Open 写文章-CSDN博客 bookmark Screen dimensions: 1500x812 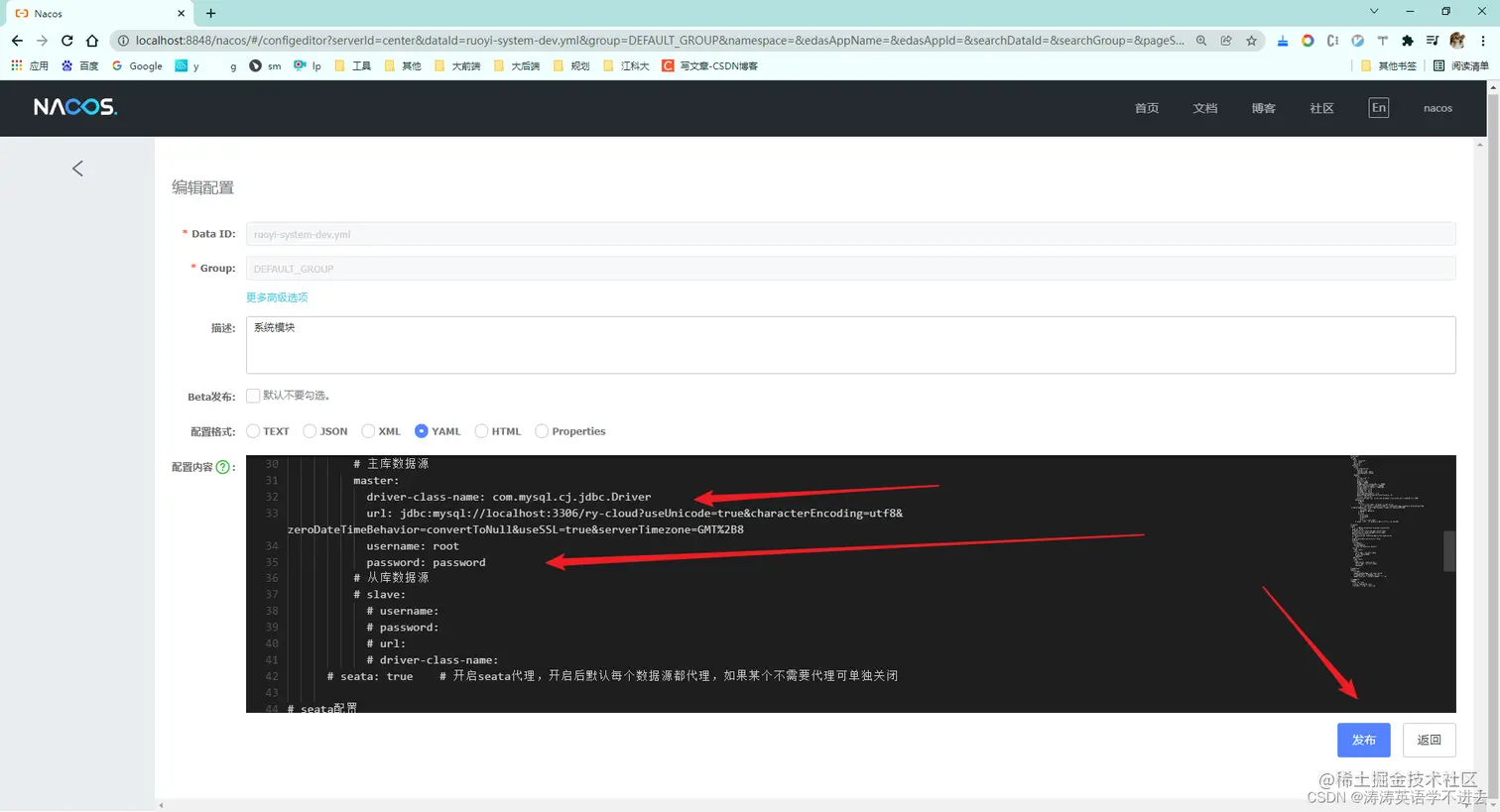[x=710, y=65]
